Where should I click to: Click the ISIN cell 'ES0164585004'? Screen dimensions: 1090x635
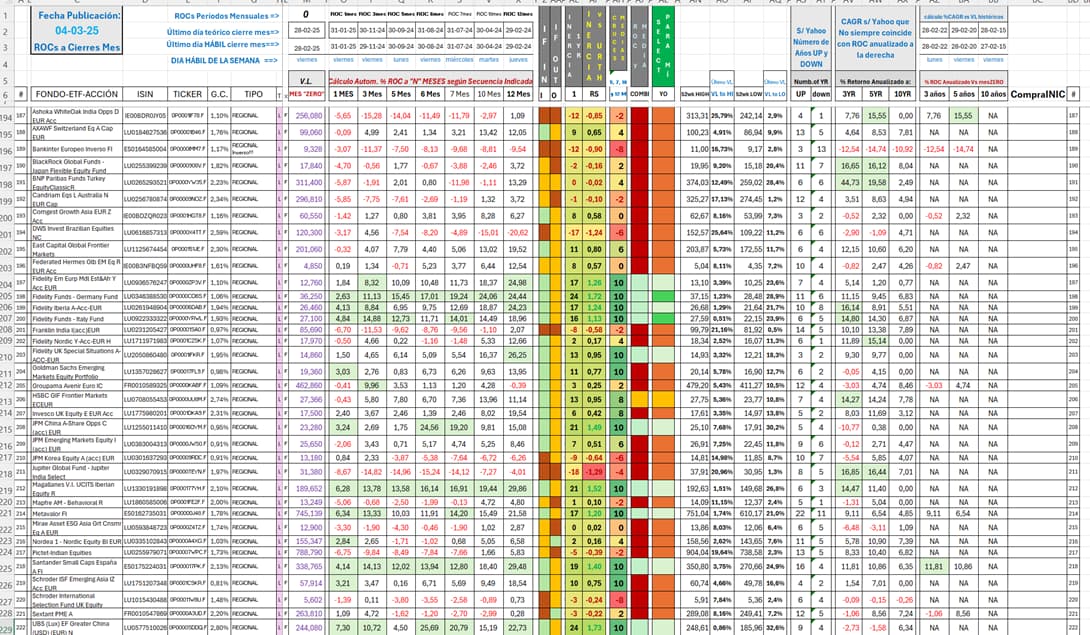(x=145, y=149)
